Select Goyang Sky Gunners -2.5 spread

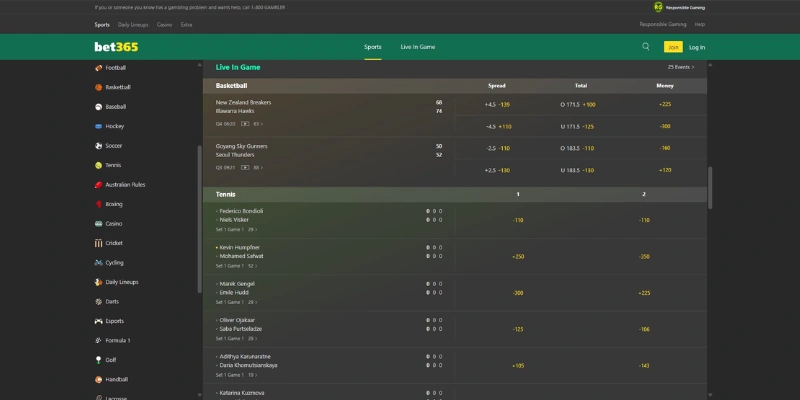pos(497,148)
